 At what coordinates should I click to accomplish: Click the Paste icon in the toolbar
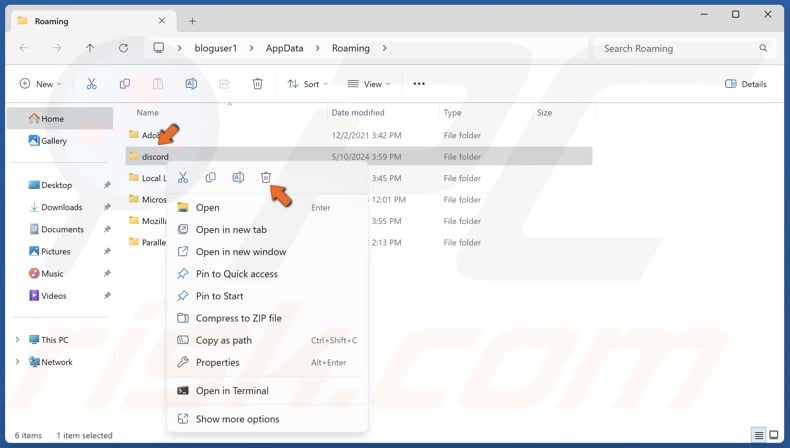158,84
